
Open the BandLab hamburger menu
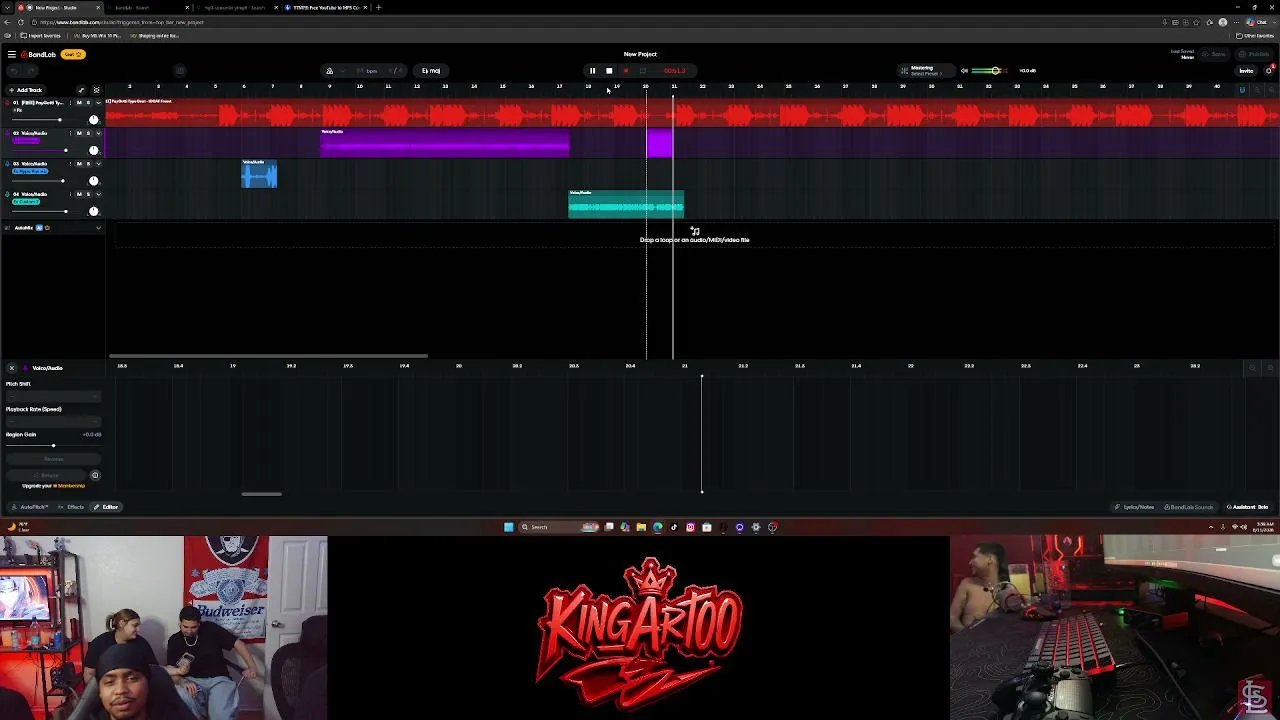pos(11,54)
